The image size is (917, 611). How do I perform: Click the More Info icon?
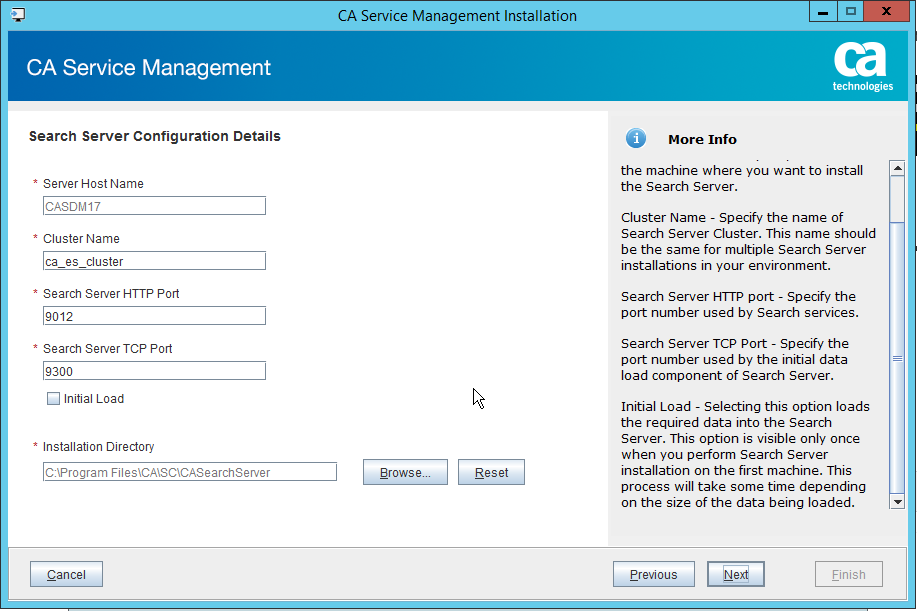click(635, 139)
